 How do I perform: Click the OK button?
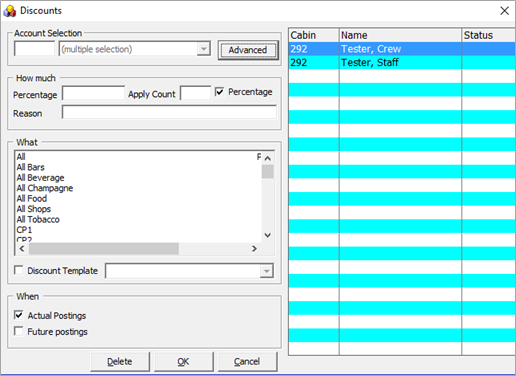183,361
